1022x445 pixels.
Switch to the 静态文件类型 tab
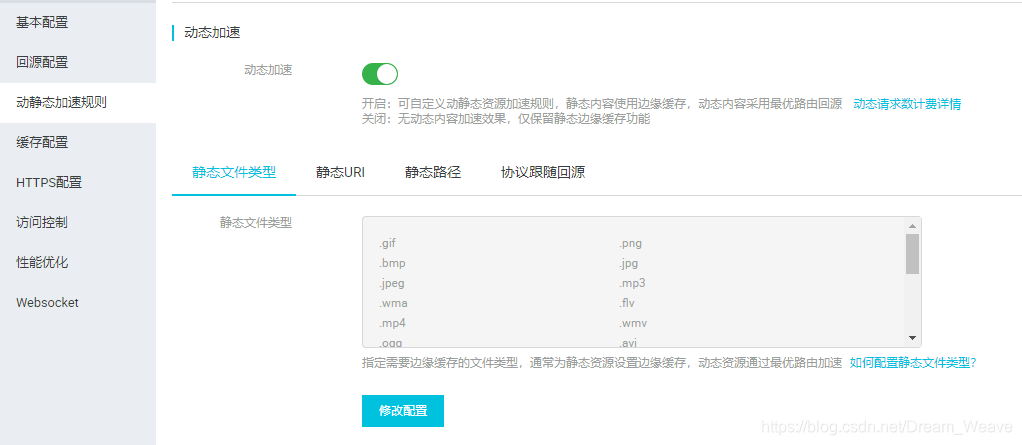[234, 173]
